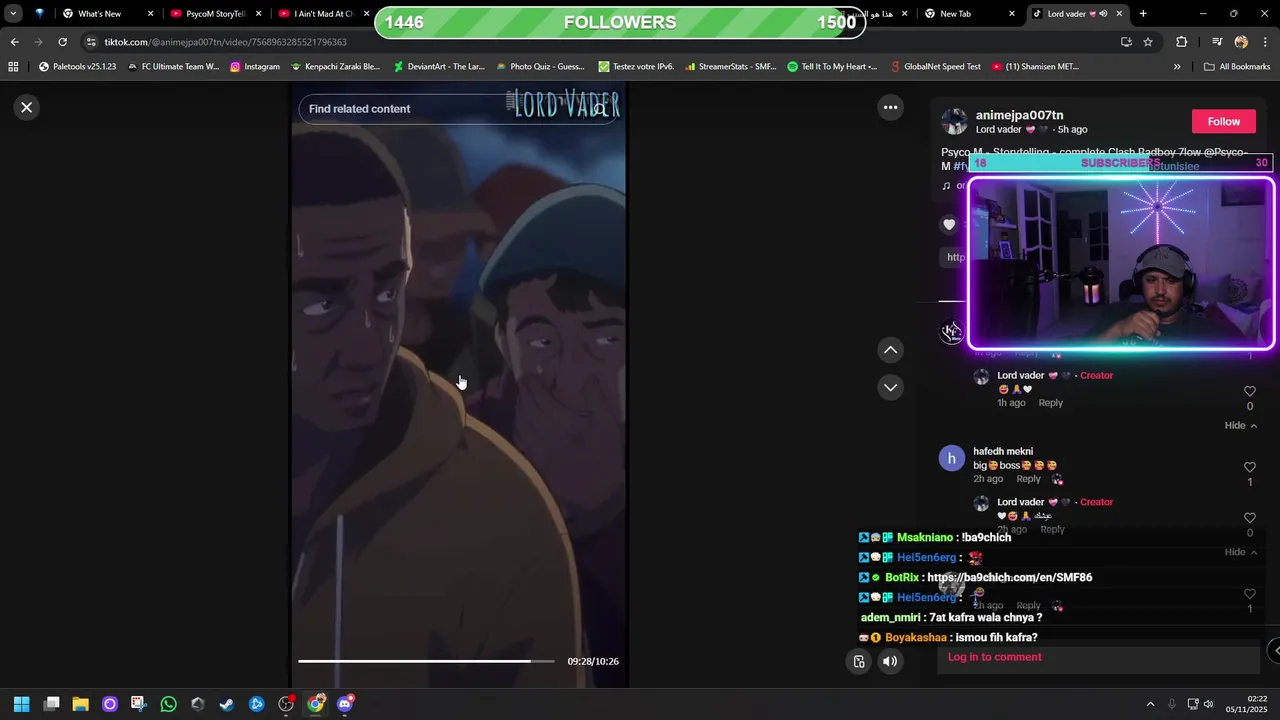Viewport: 1280px width, 720px height.
Task: Close the What's New tab
Action: click(x=151, y=14)
